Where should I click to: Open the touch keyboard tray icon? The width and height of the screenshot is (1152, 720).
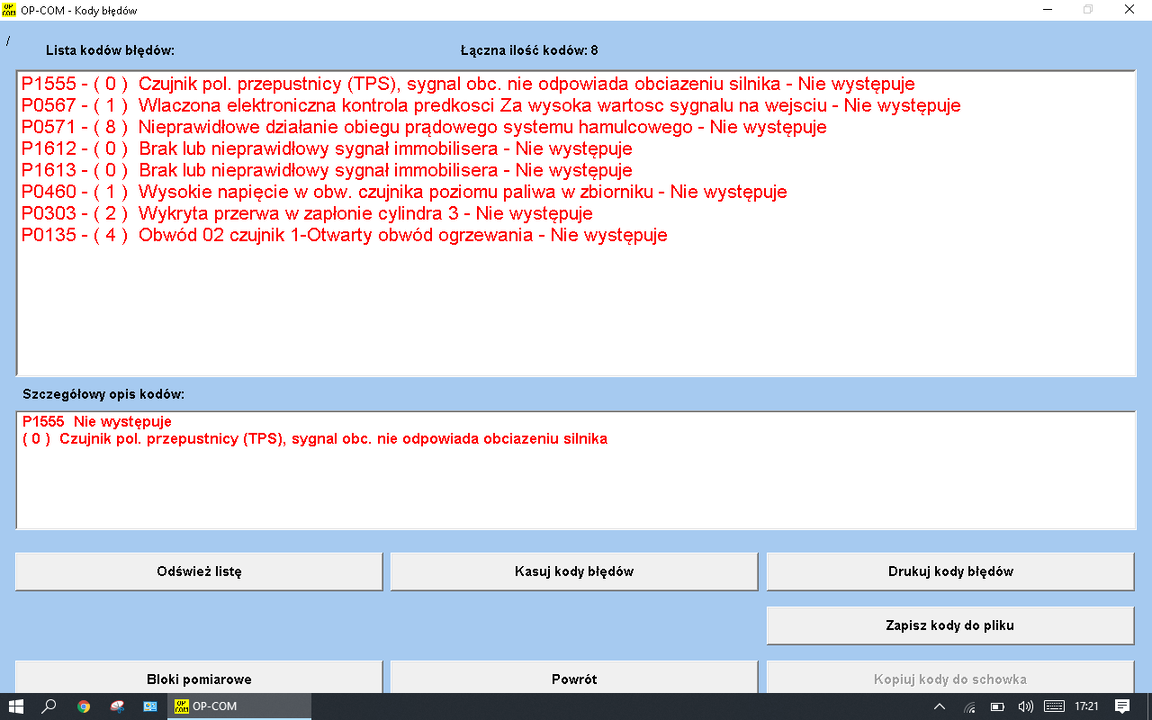pyautogui.click(x=1052, y=707)
